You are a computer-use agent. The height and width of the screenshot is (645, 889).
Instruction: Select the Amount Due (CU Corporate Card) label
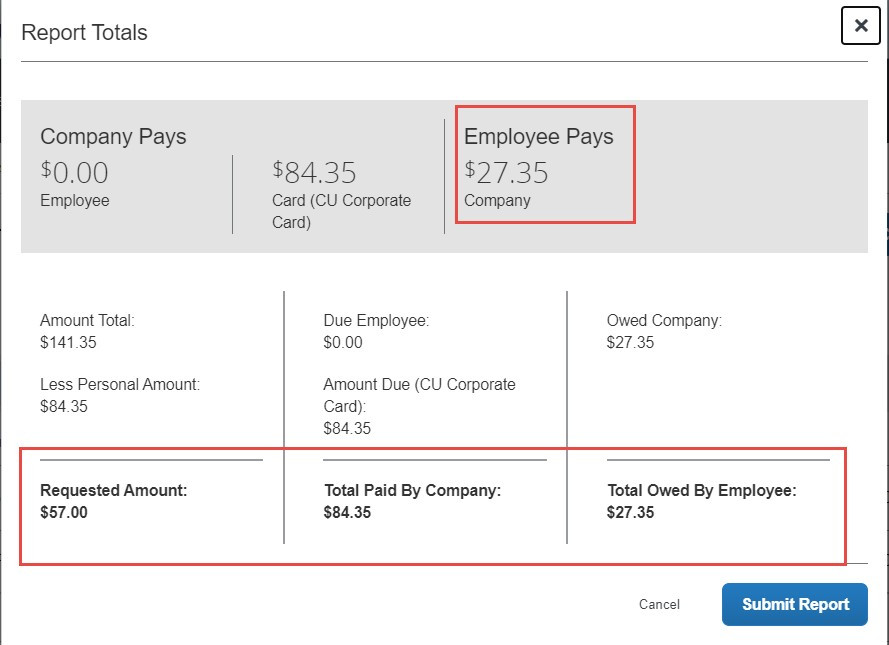(x=419, y=395)
